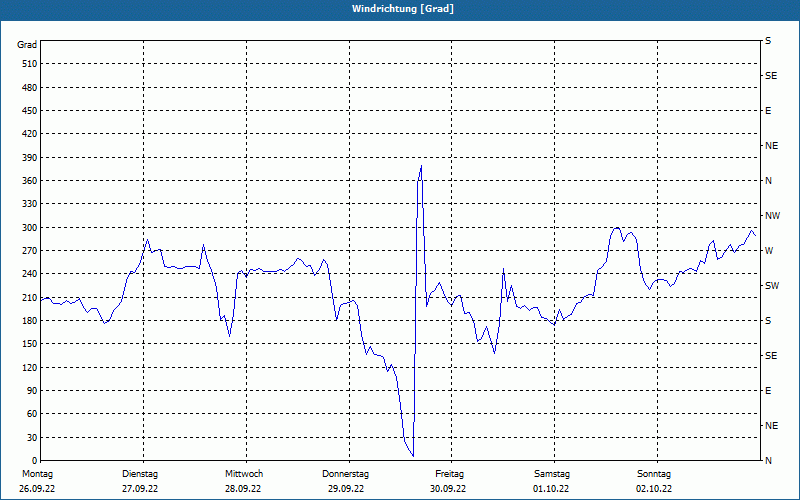Click the 330 value on the degree axis

(30, 204)
